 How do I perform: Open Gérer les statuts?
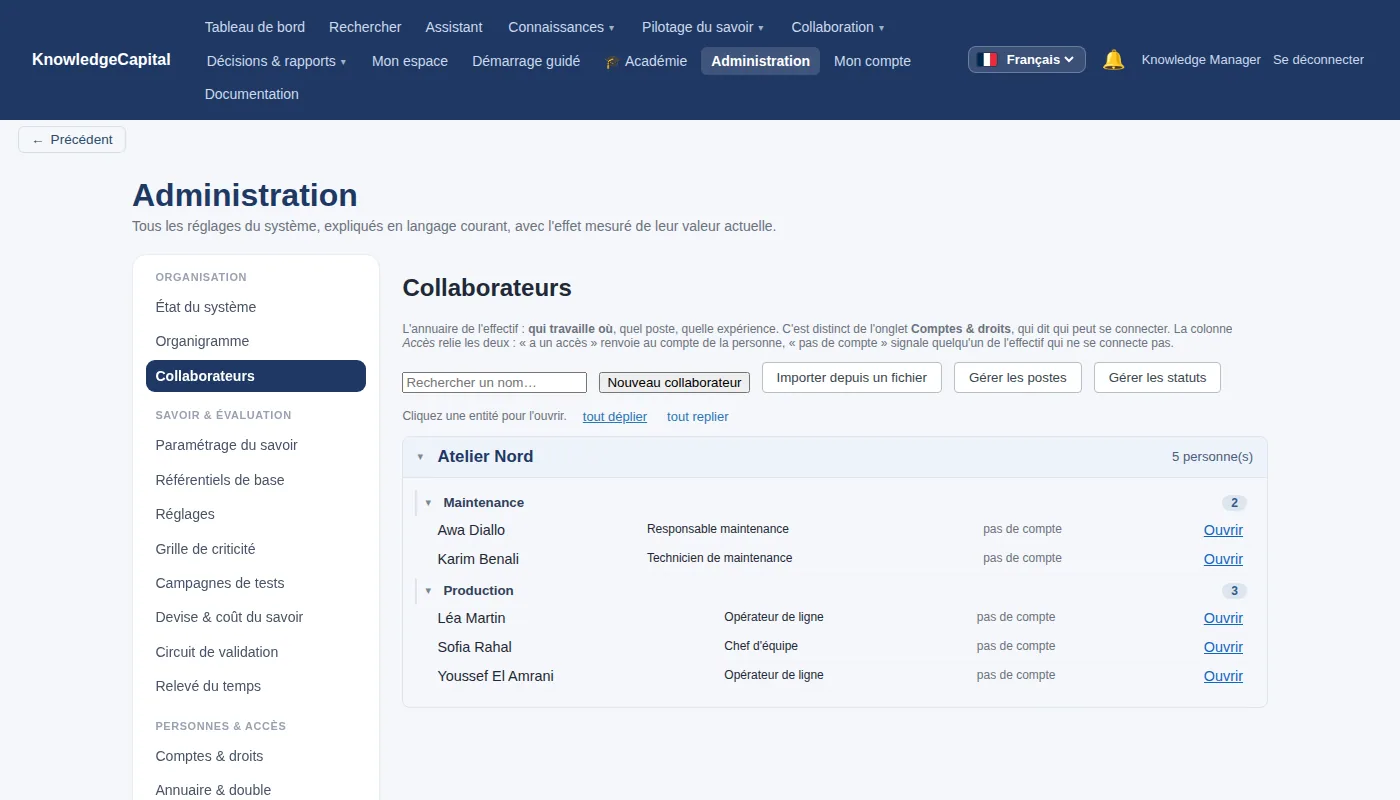1157,378
